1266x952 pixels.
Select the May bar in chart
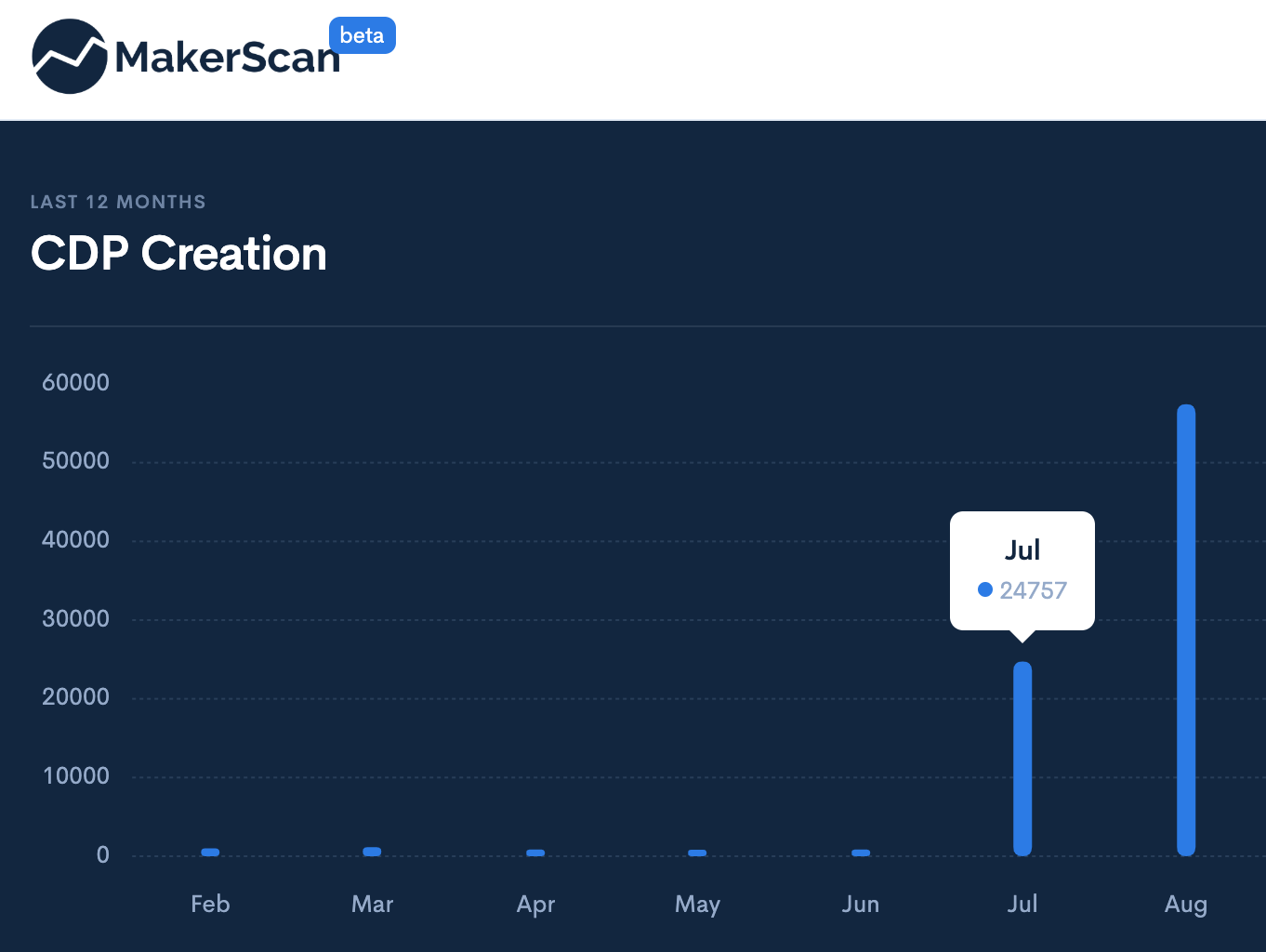(x=697, y=853)
